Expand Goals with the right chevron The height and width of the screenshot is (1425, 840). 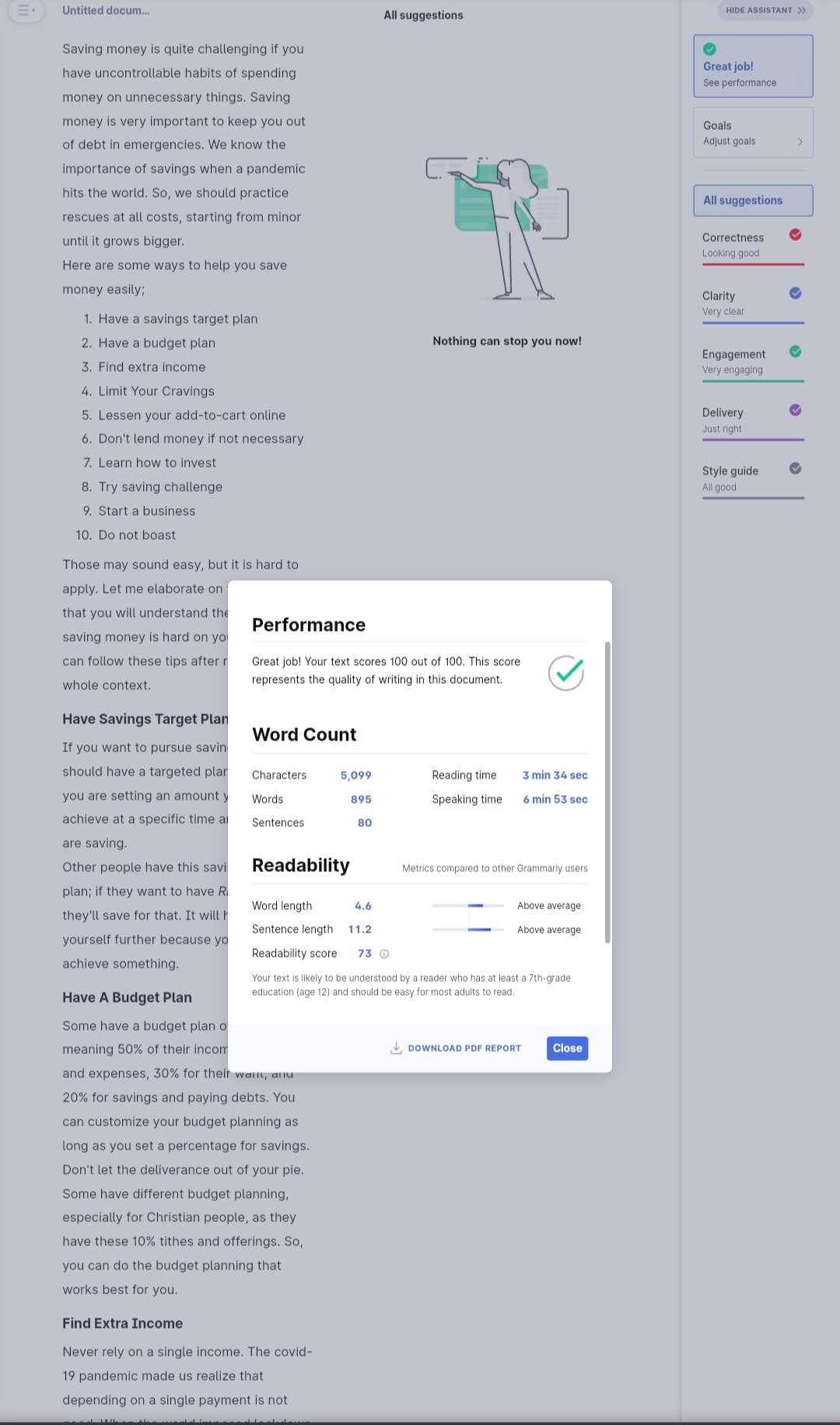(x=800, y=142)
